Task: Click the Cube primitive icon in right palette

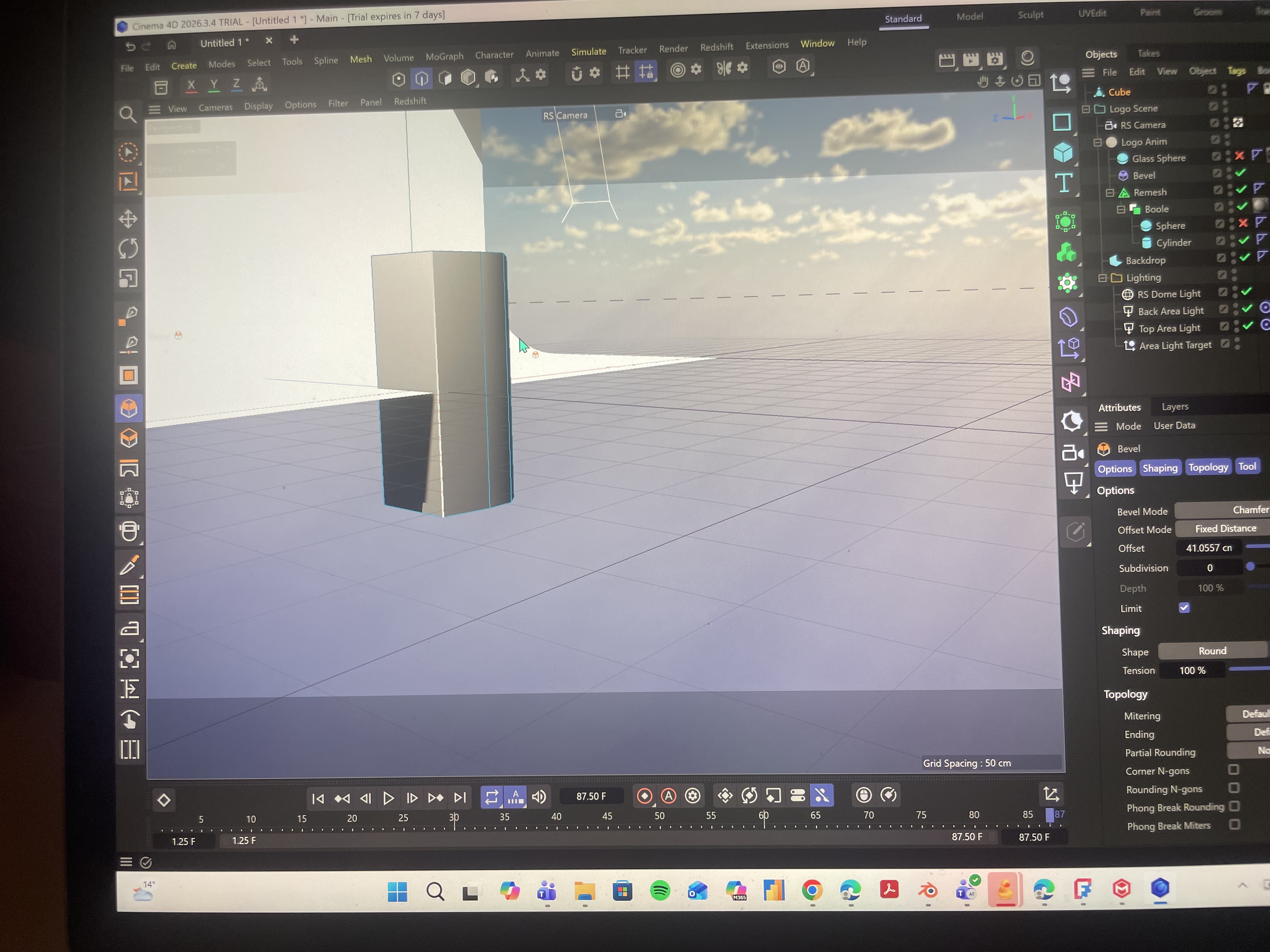Action: click(1063, 153)
